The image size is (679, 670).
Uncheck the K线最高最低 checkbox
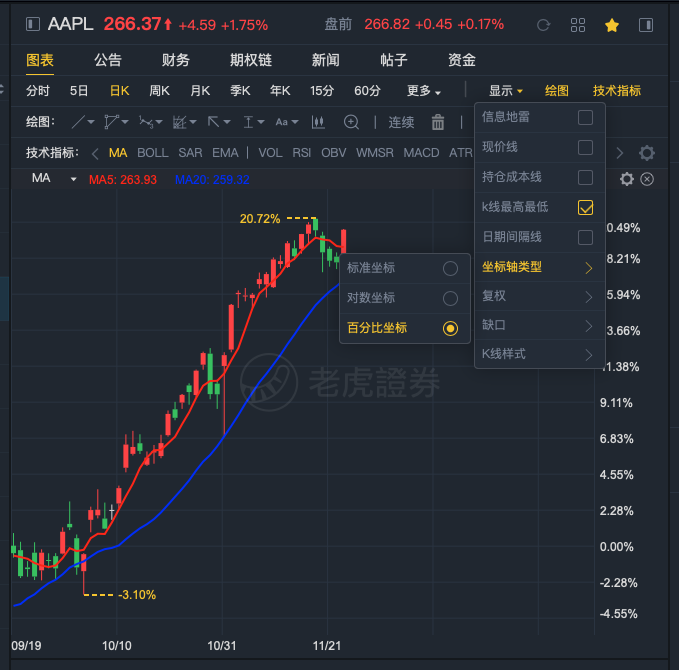point(585,207)
